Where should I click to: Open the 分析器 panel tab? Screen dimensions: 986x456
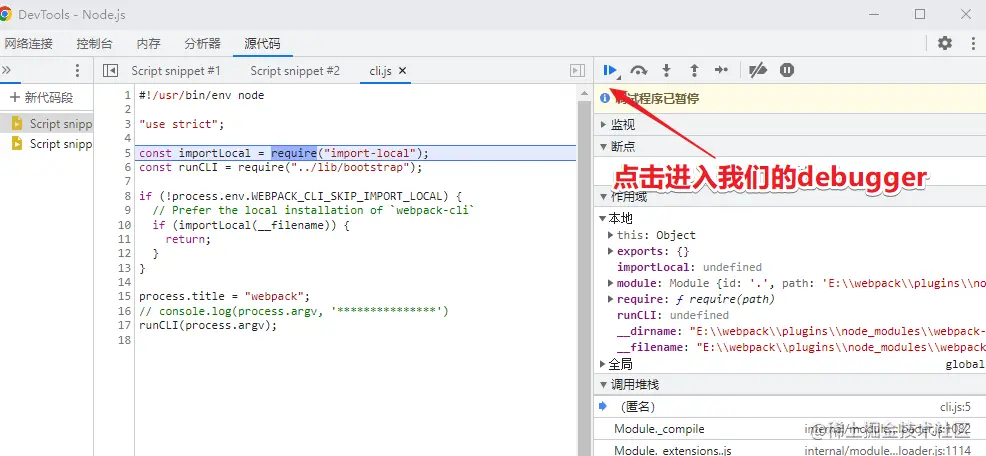coord(202,43)
